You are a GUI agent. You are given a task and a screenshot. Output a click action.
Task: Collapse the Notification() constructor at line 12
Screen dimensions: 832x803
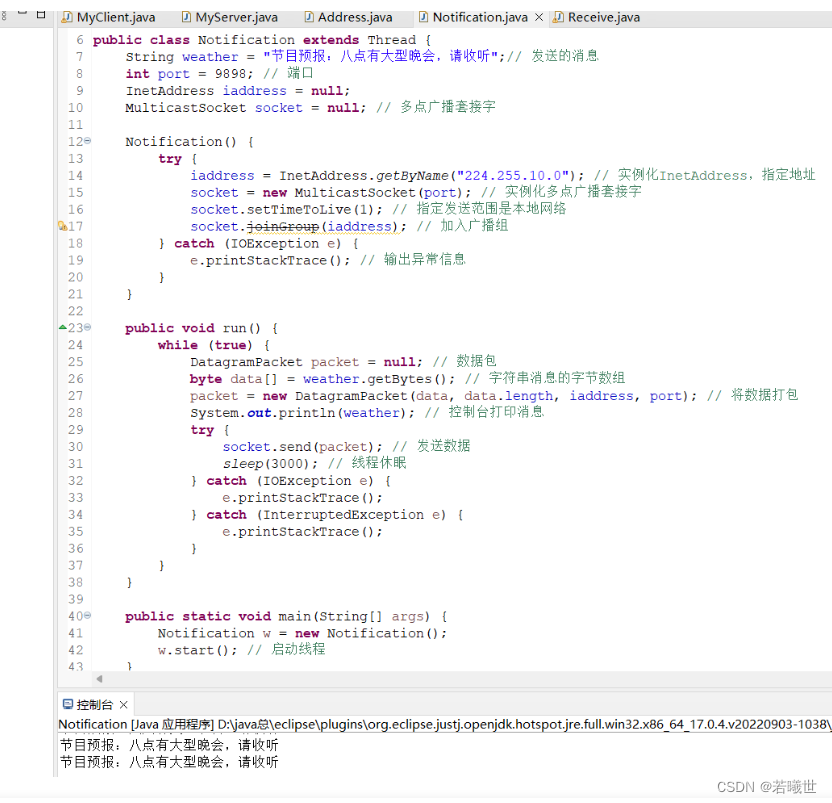pos(88,141)
